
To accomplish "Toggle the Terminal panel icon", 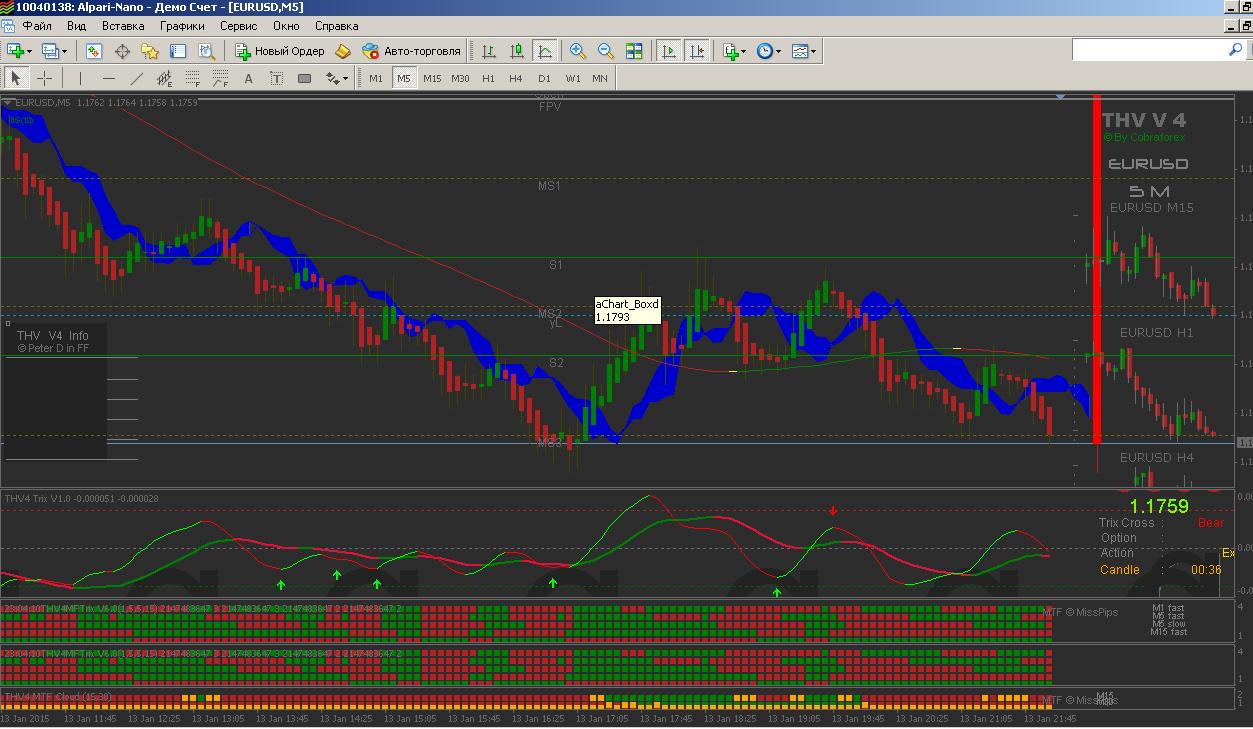I will click(x=178, y=51).
